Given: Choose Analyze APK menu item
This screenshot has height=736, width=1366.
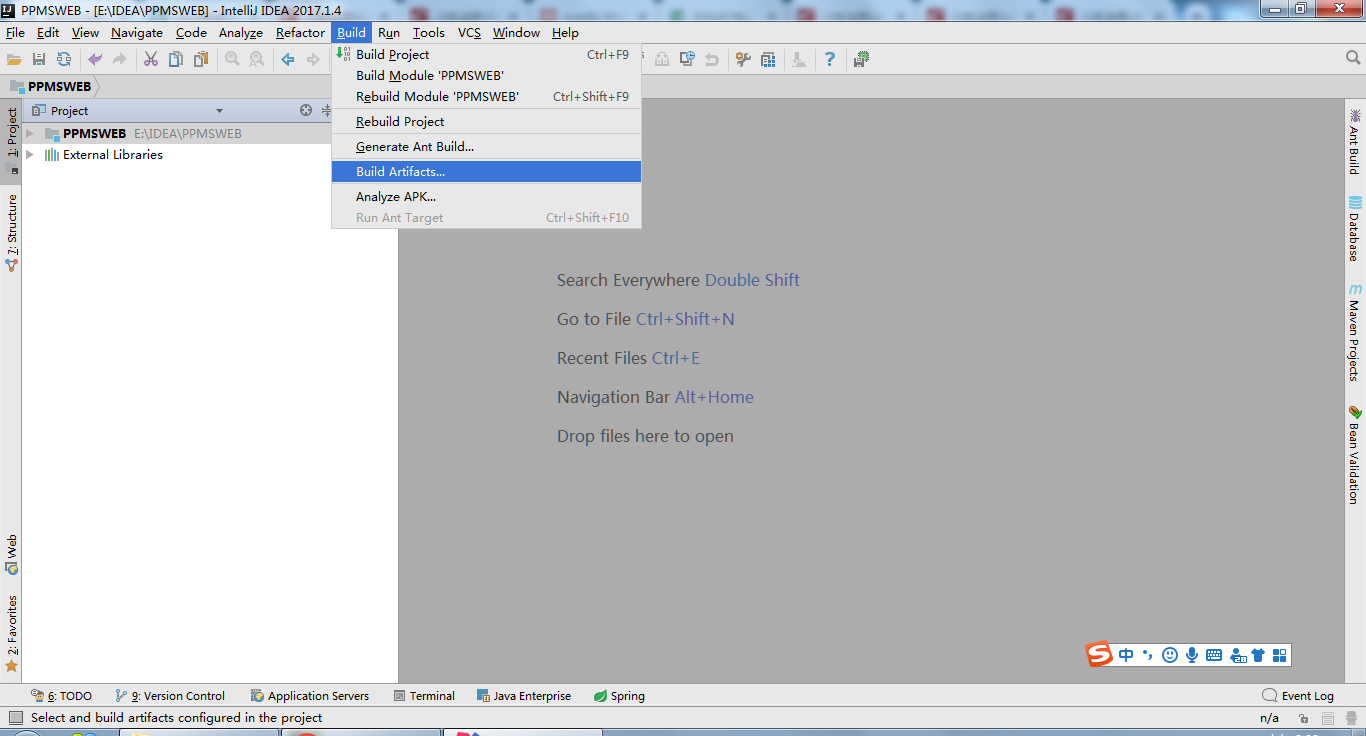Looking at the screenshot, I should click(486, 197).
